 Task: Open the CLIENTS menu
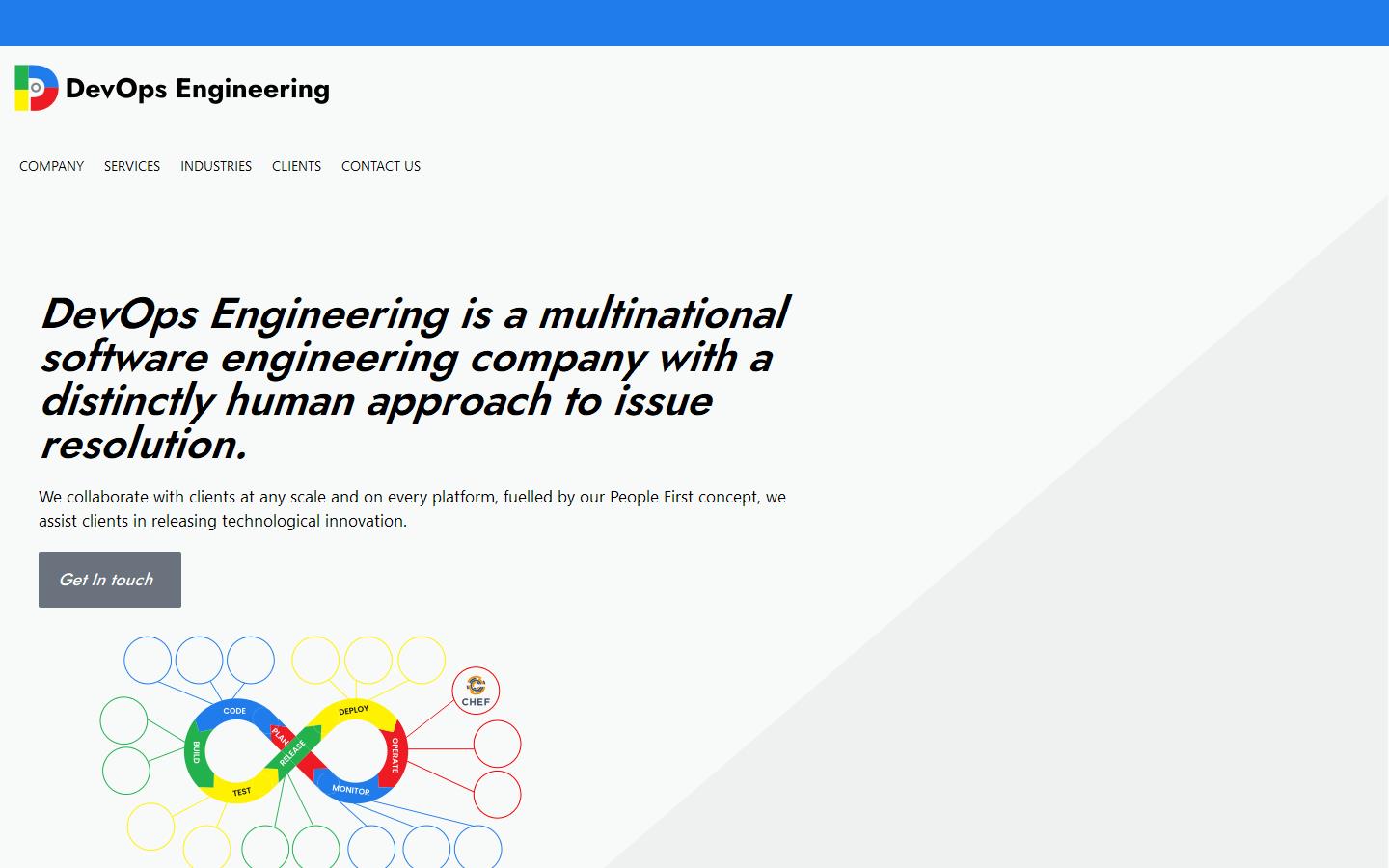pos(296,166)
